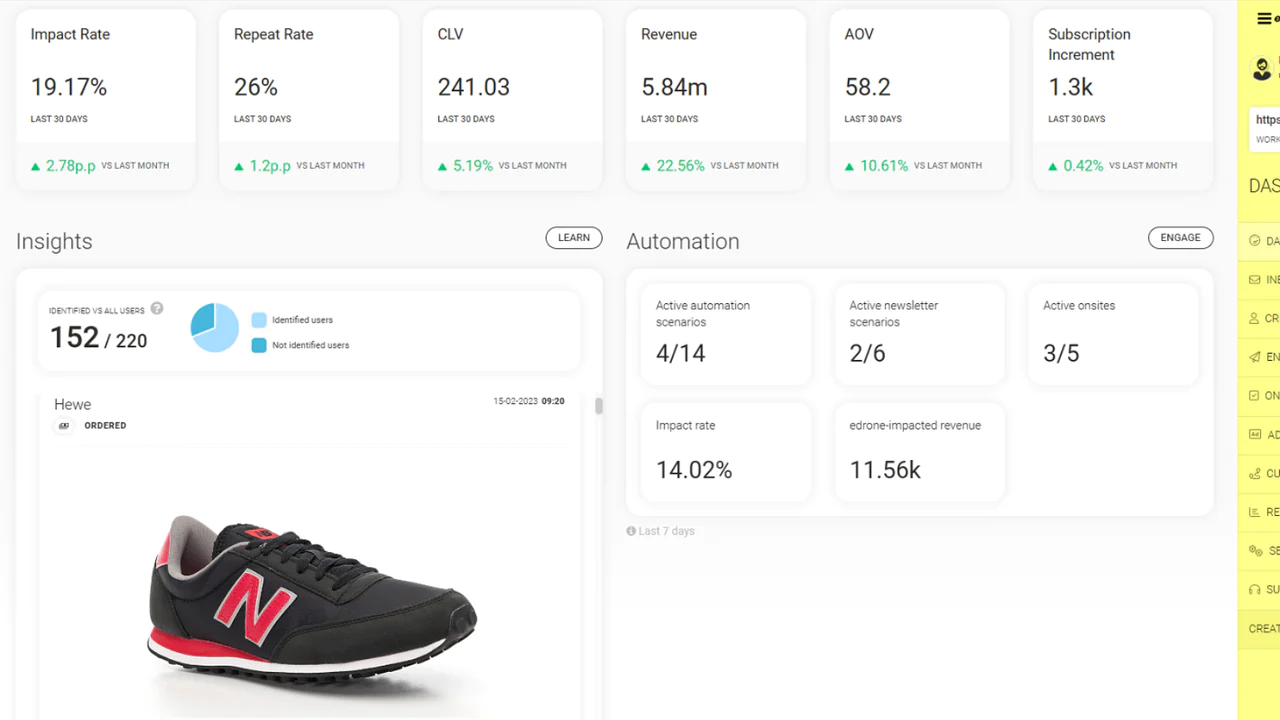
Task: Click the info icon next to Last 7 days
Action: pos(631,531)
